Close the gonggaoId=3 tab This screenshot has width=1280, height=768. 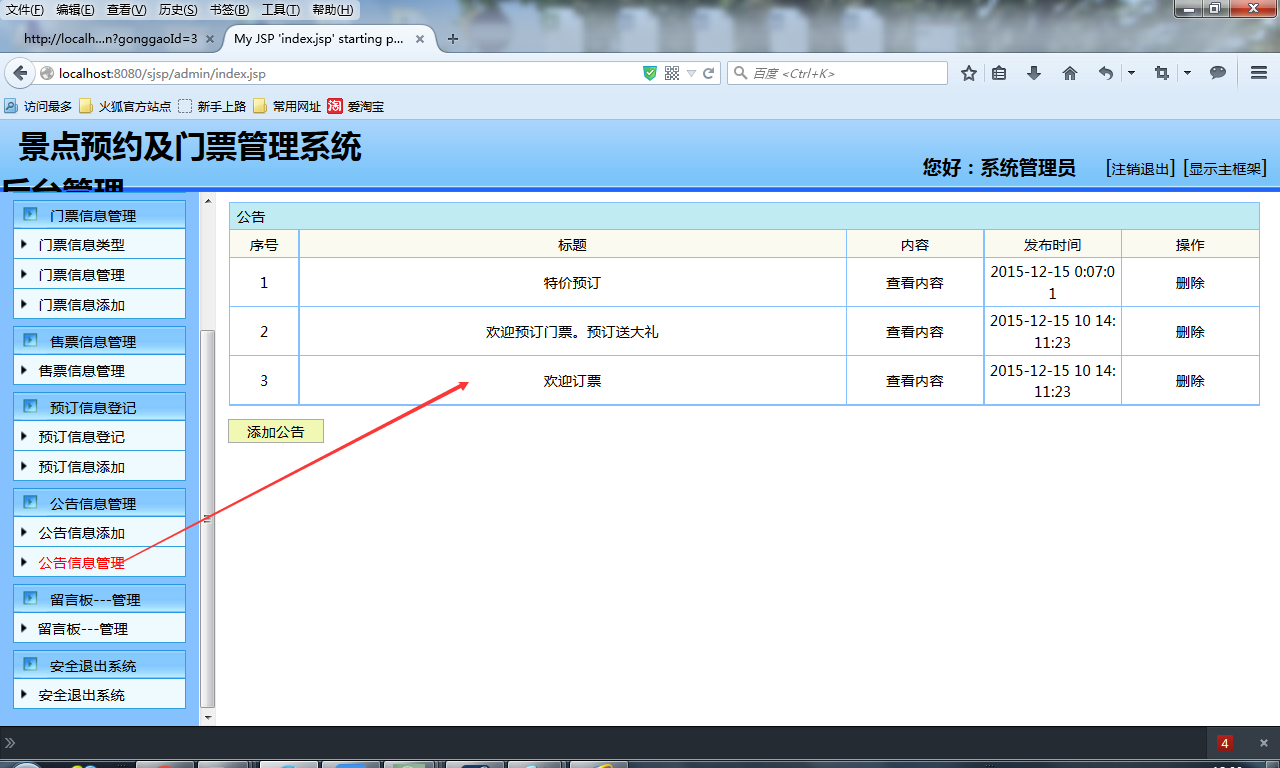click(210, 40)
